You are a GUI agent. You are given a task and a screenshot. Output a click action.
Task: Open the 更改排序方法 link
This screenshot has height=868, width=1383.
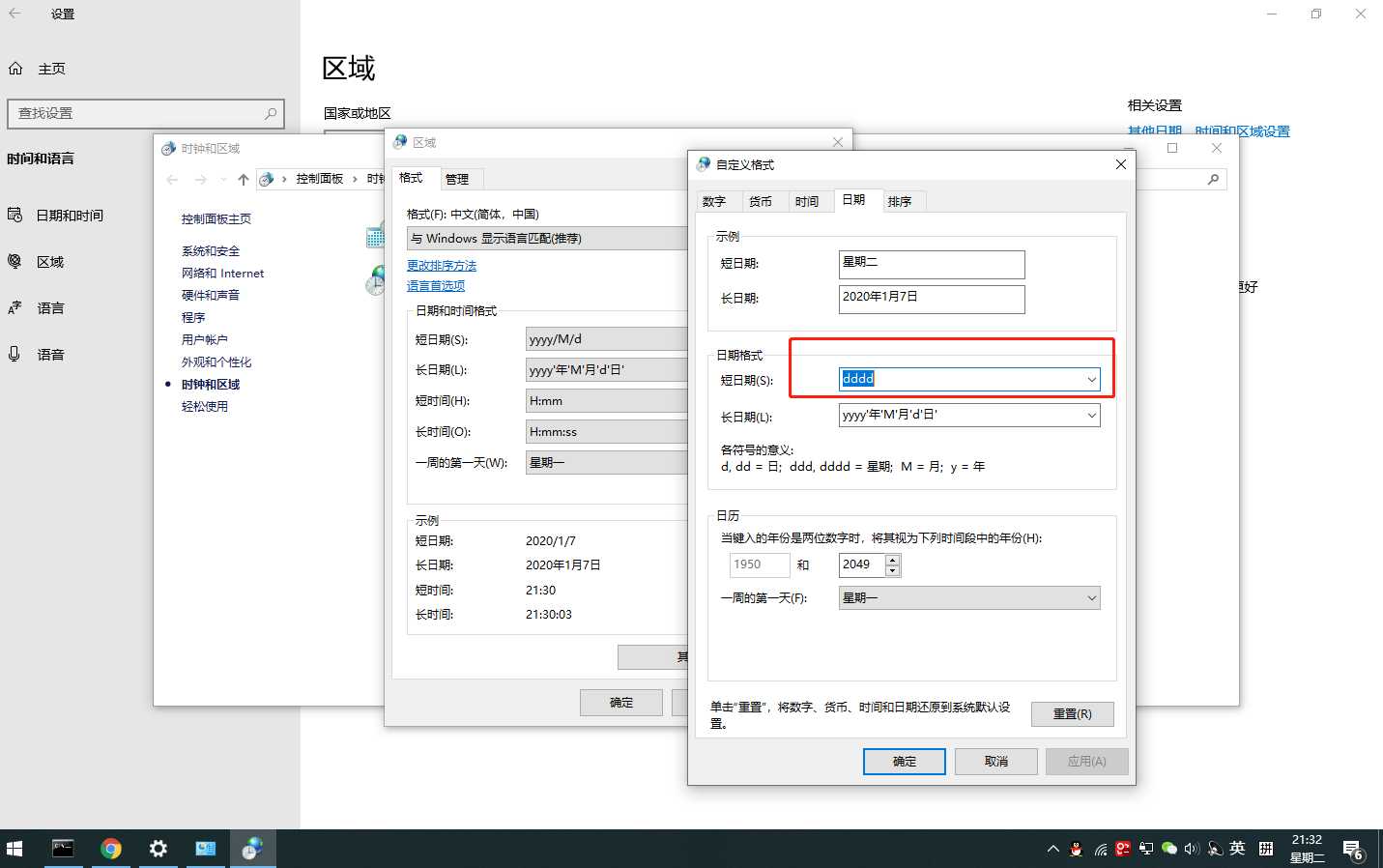pyautogui.click(x=442, y=266)
